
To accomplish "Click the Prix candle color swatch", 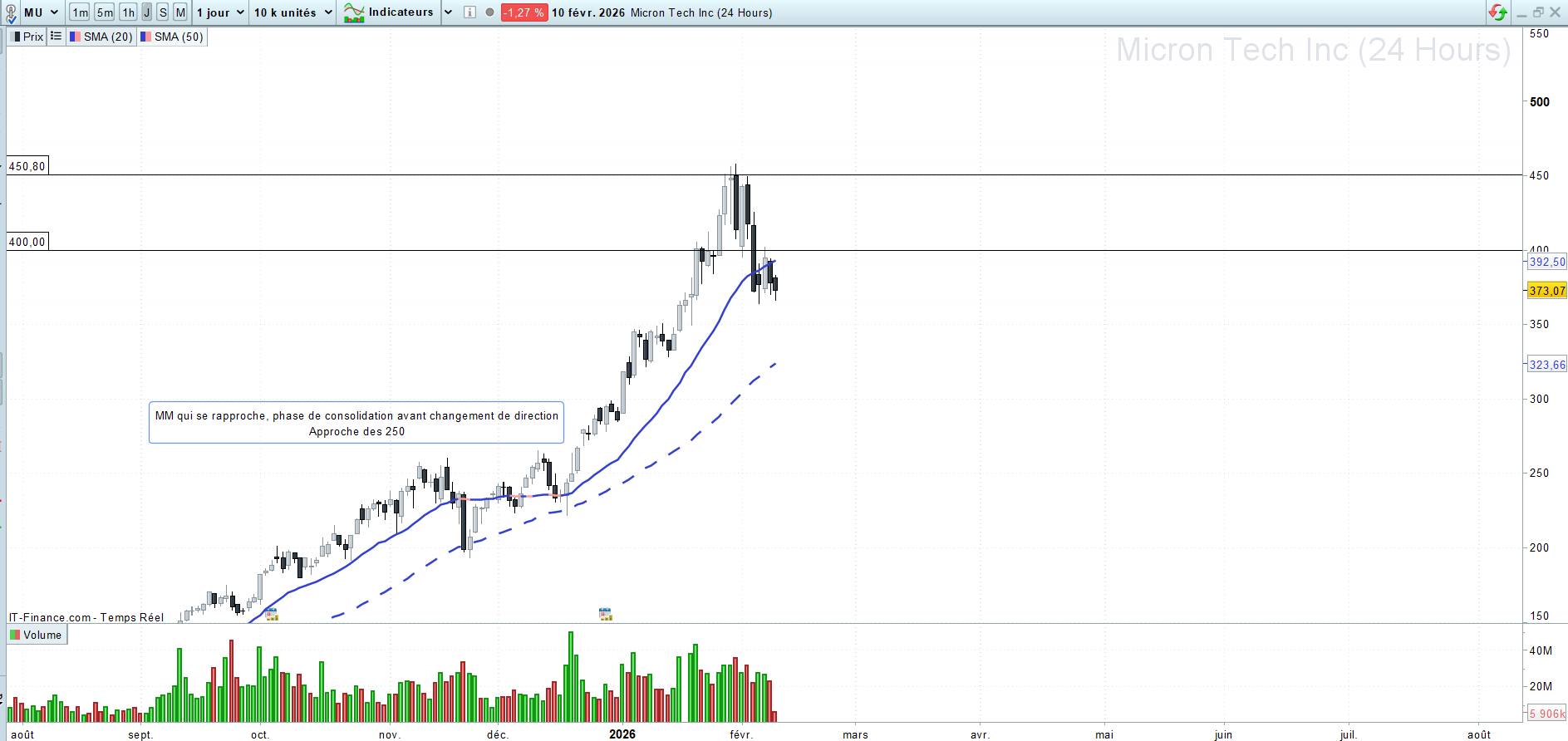I will pyautogui.click(x=16, y=37).
